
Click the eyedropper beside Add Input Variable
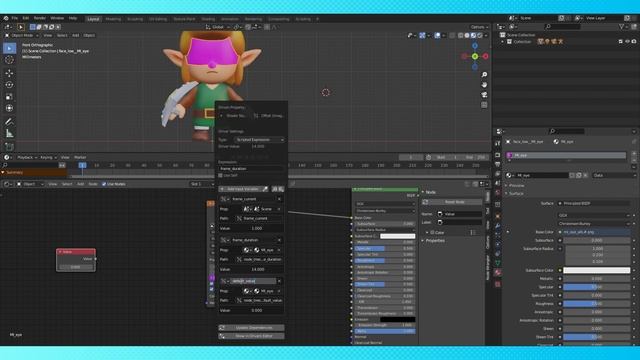click(x=265, y=189)
